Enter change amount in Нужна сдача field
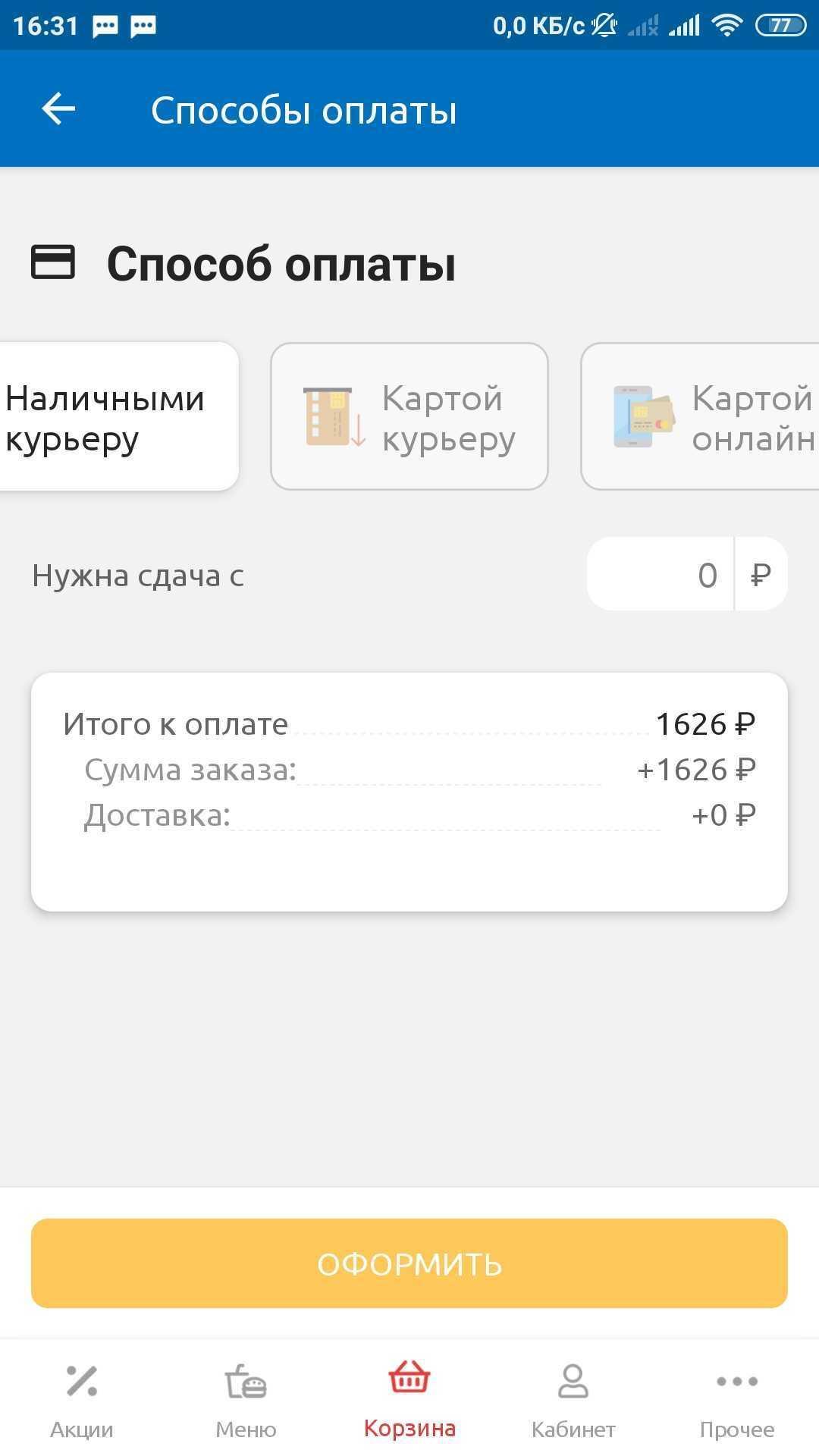The width and height of the screenshot is (819, 1456). pyautogui.click(x=661, y=575)
